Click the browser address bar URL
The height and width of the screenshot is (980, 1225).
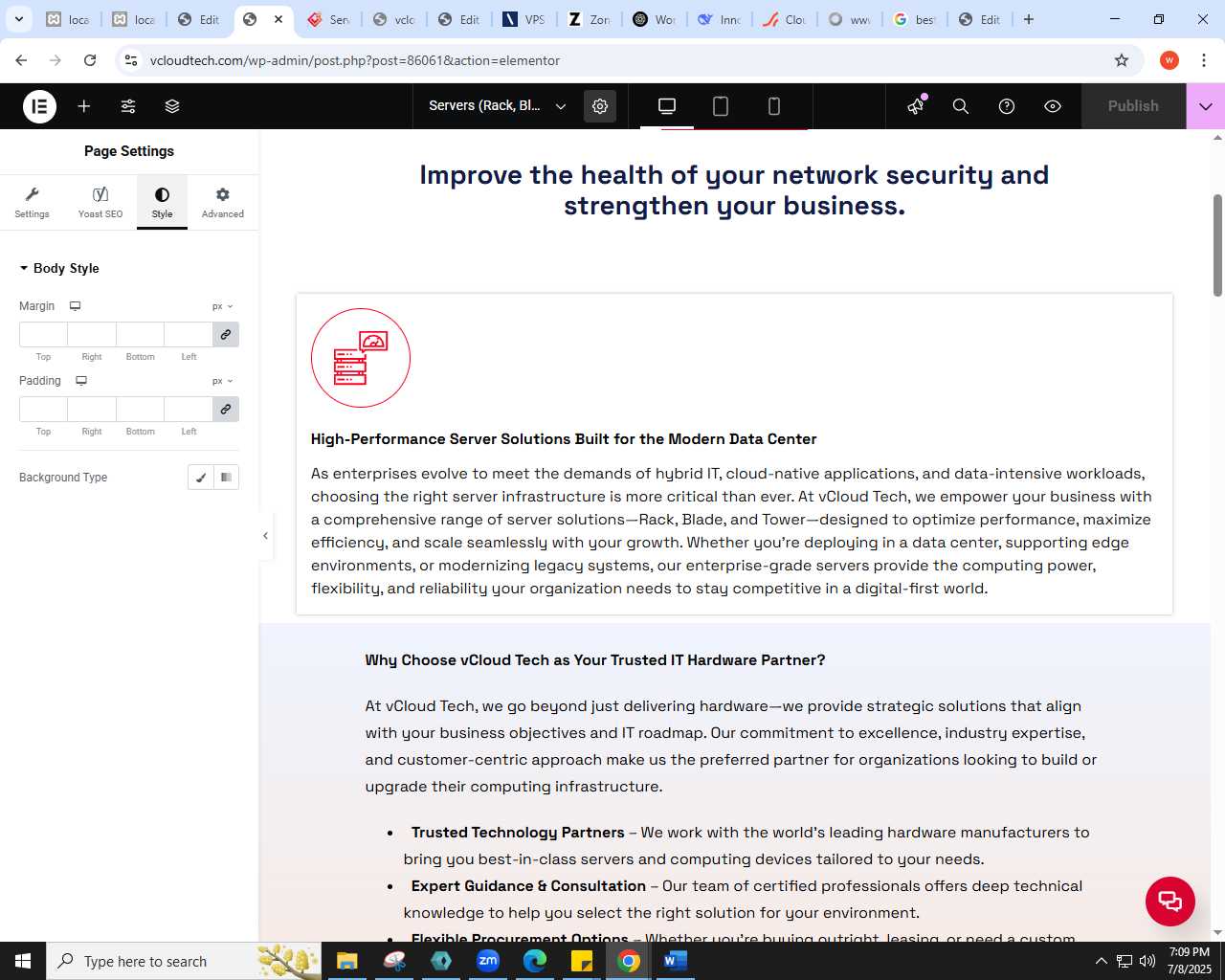(355, 60)
